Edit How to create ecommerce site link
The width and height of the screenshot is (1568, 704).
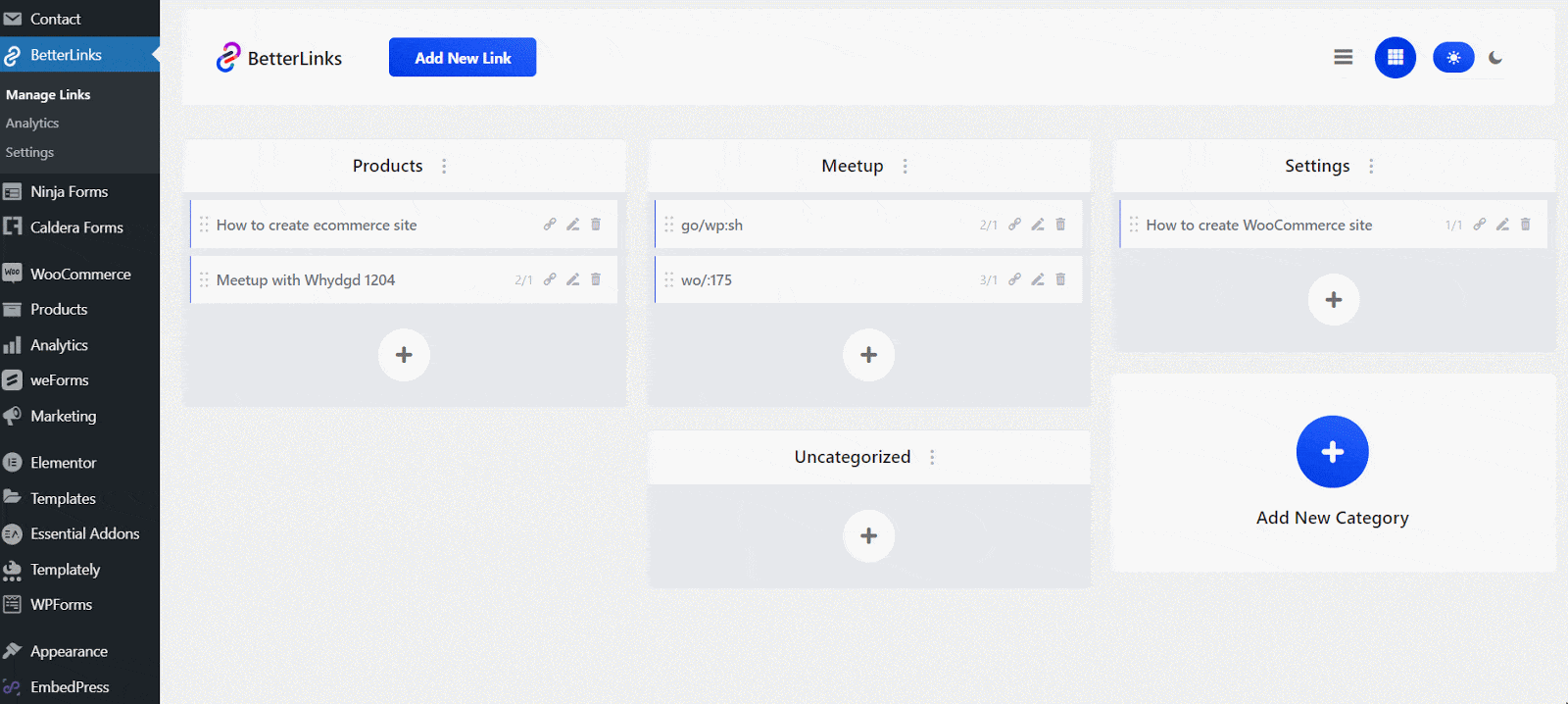572,225
